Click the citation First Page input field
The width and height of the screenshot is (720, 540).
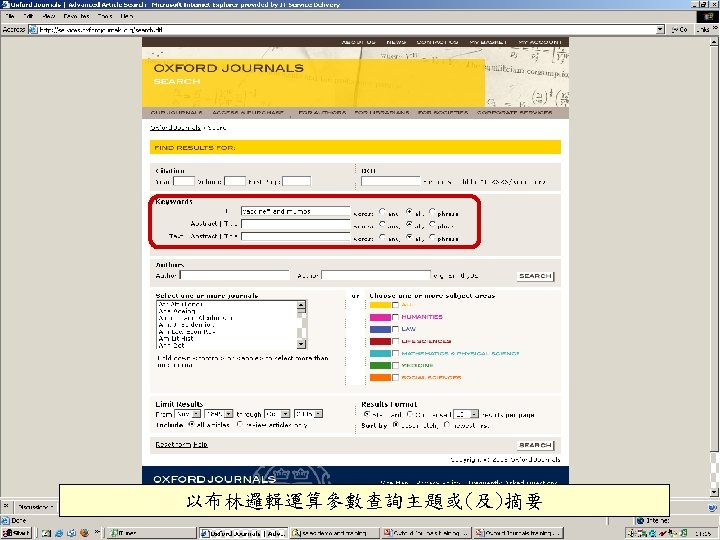296,181
